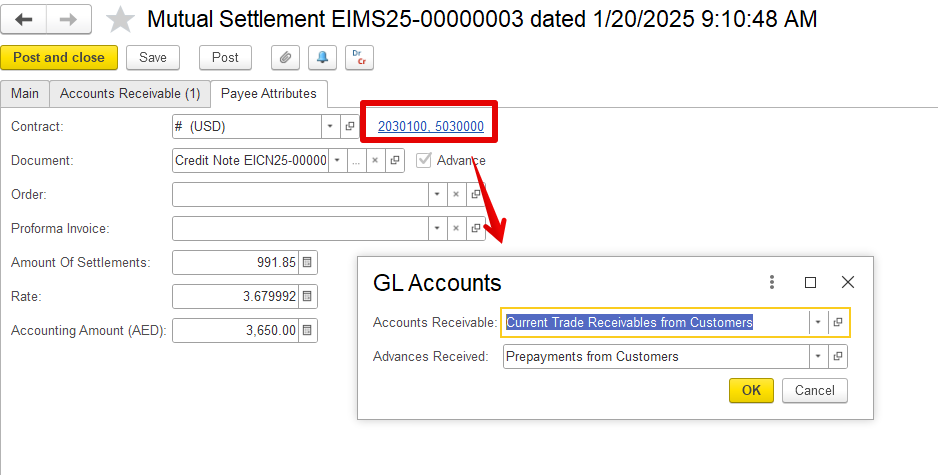
Task: Switch to the Main tab
Action: tap(25, 94)
